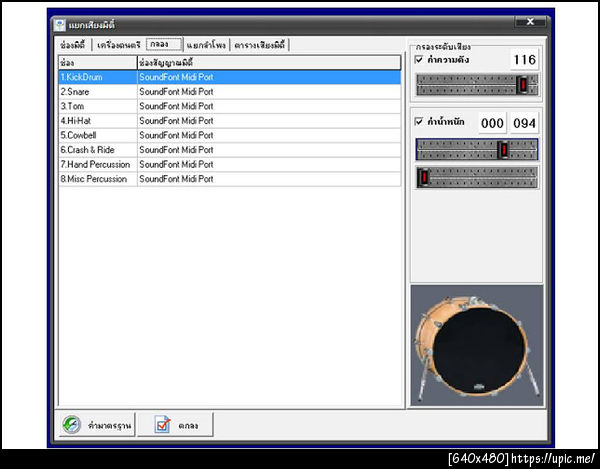Viewport: 600px width, 469px height.
Task: Click the ตกลง OK button
Action: pyautogui.click(x=175, y=425)
